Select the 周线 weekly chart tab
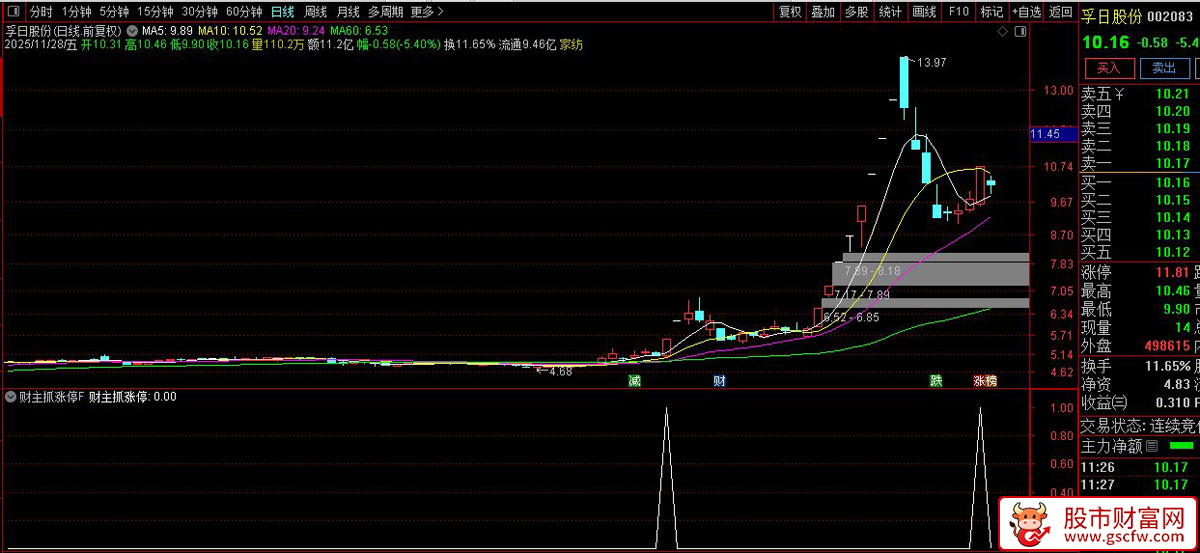 click(316, 12)
